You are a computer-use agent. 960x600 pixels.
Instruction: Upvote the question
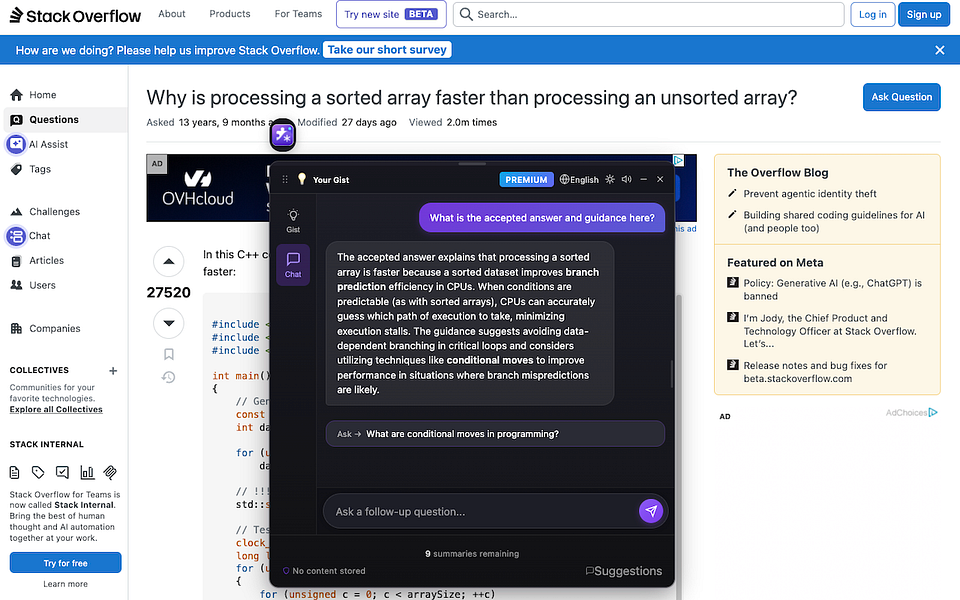(x=168, y=261)
